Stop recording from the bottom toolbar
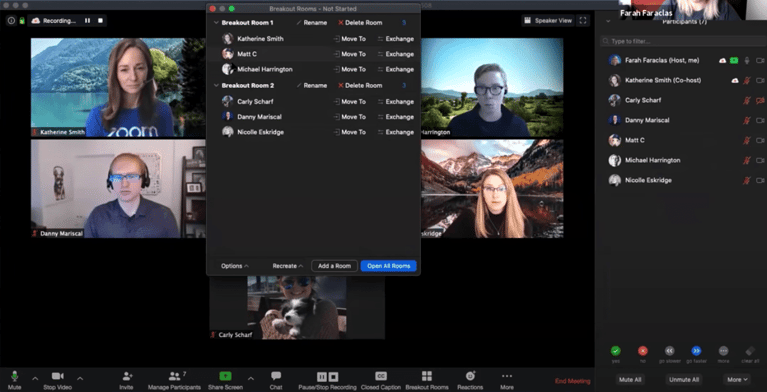 click(333, 376)
